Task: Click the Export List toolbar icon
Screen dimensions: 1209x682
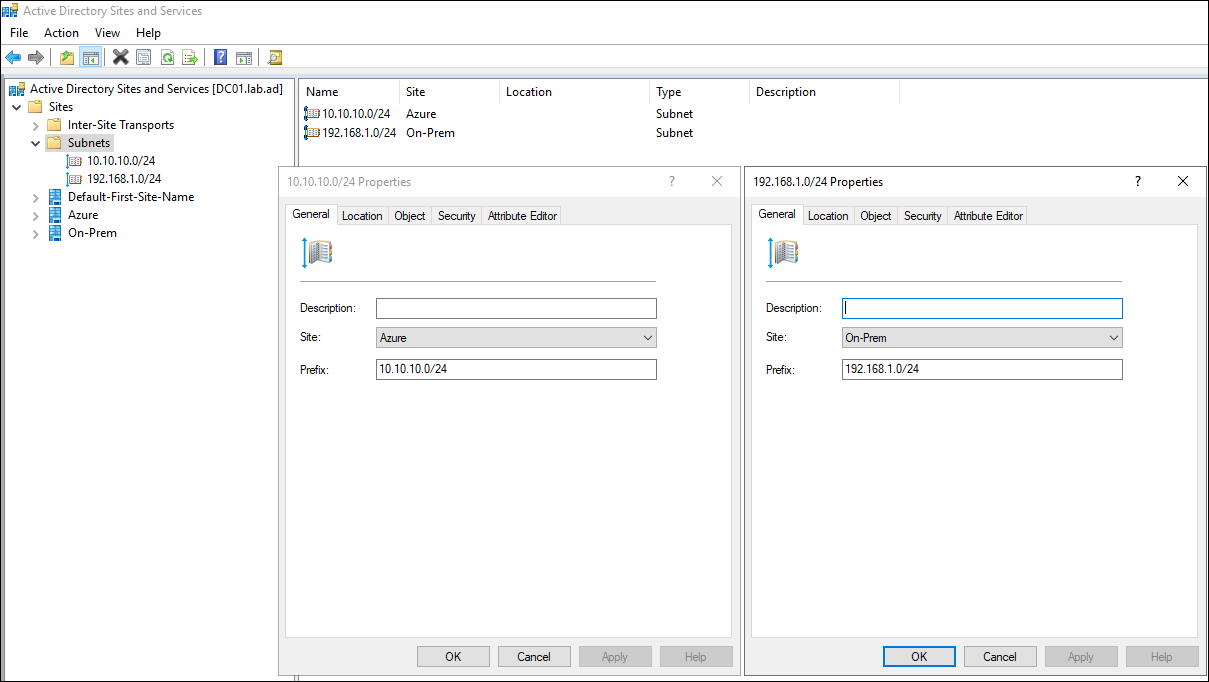Action: (x=190, y=57)
